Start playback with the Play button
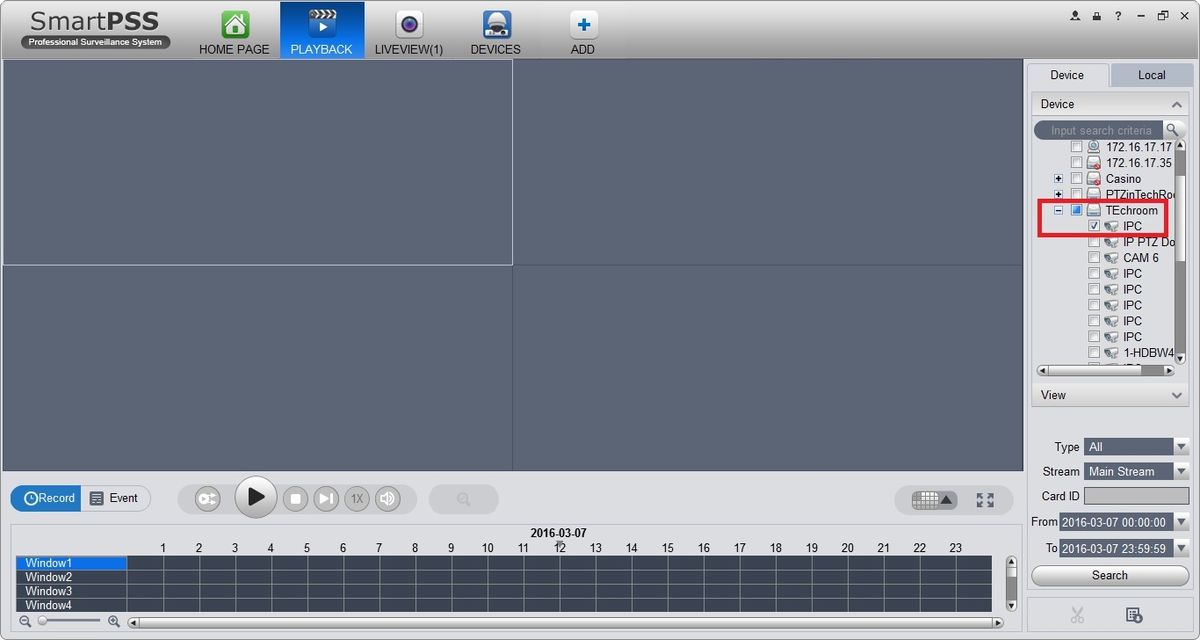Viewport: 1200px width, 640px height. click(256, 497)
